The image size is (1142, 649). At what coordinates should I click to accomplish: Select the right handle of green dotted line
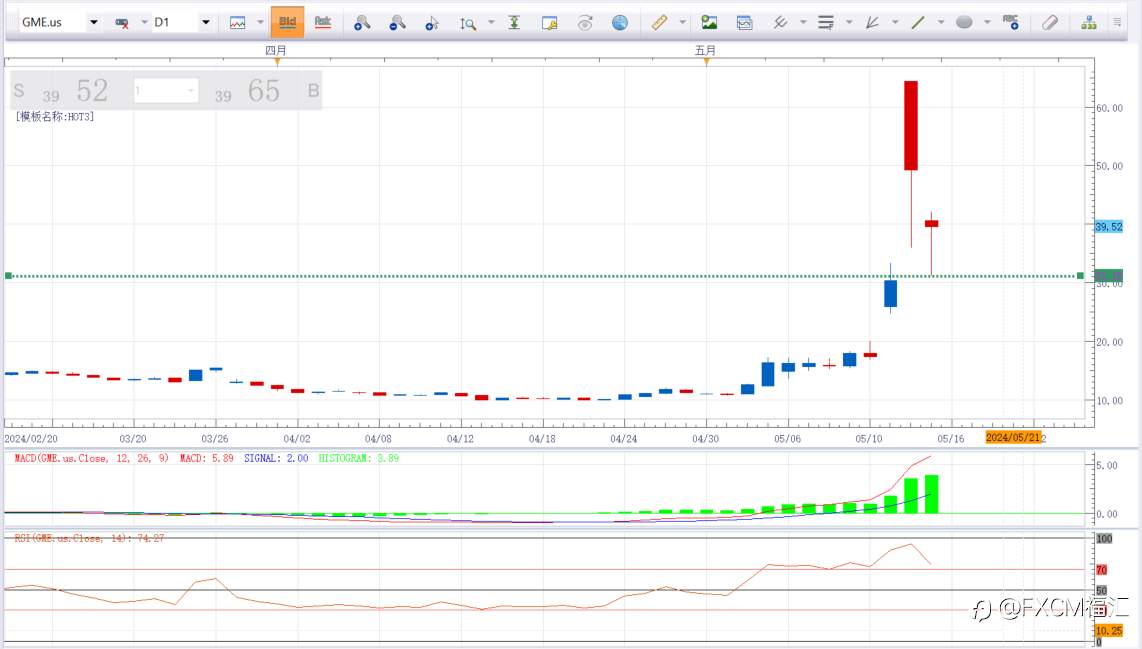click(1080, 275)
